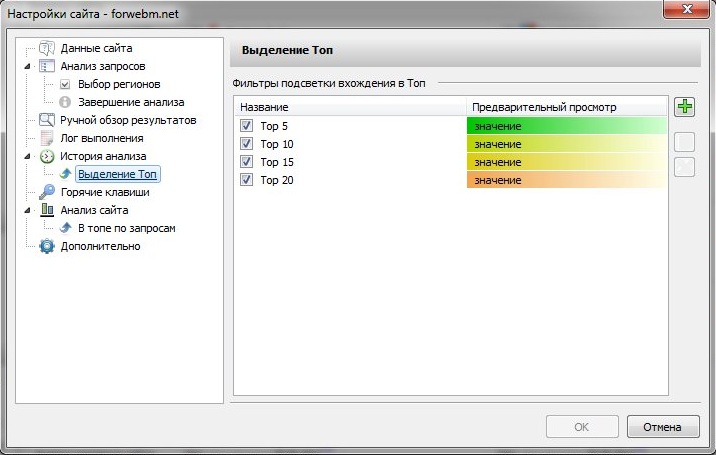Click the clock icon of История анализа

click(47, 156)
